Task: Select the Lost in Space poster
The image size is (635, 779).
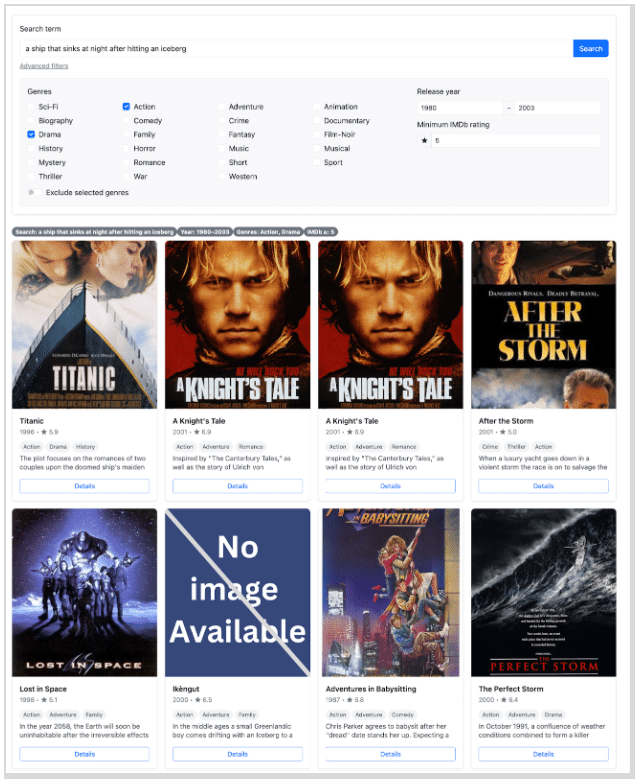Action: tap(84, 592)
